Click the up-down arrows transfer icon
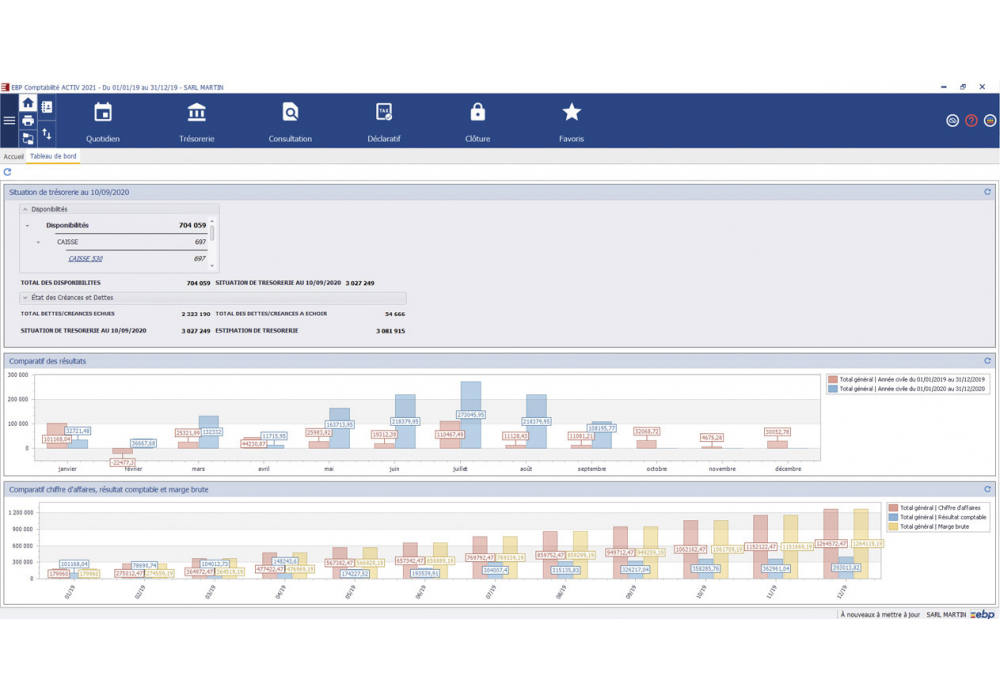The width and height of the screenshot is (1000, 700). click(47, 134)
